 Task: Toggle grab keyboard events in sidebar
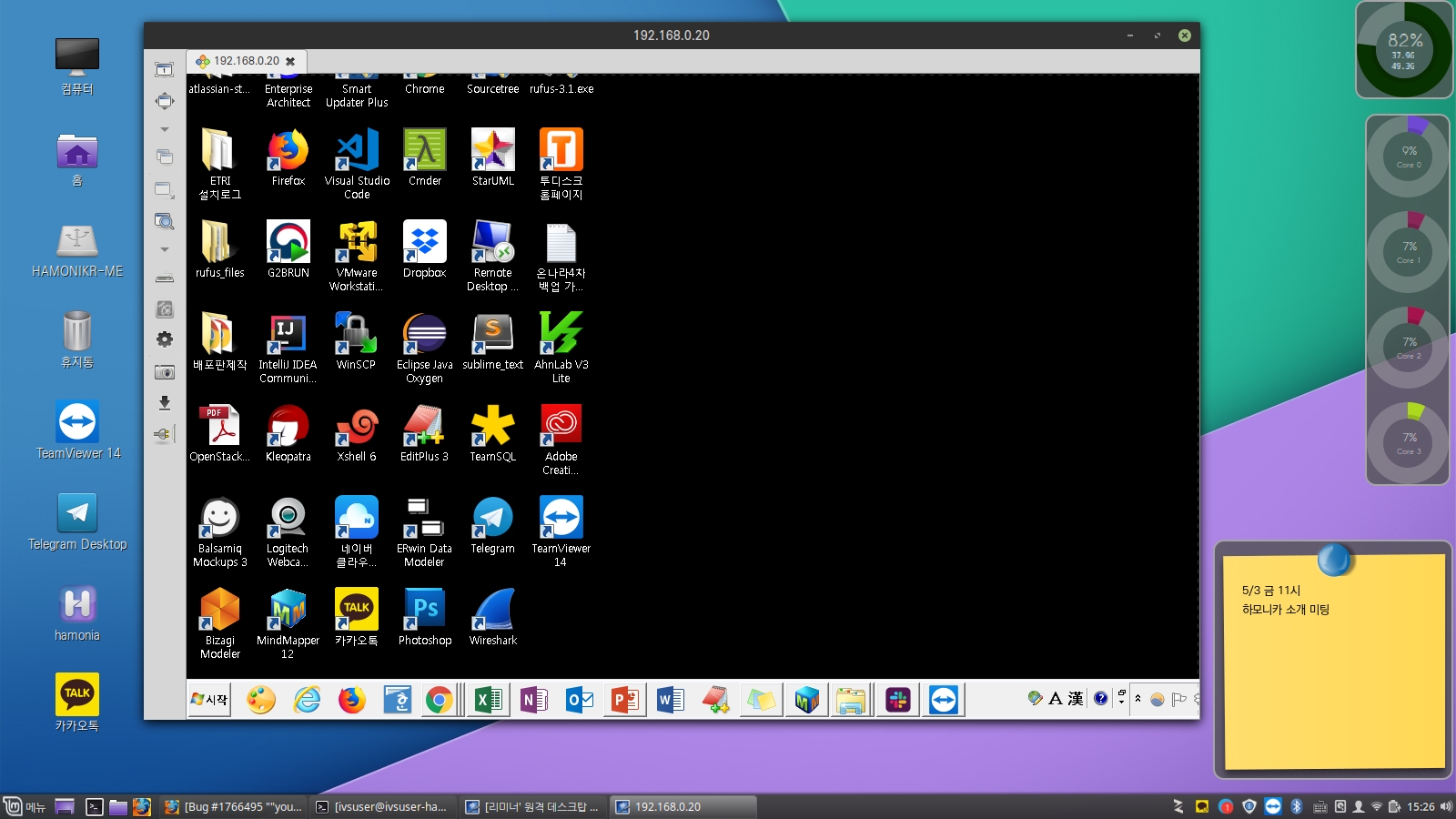tap(165, 278)
